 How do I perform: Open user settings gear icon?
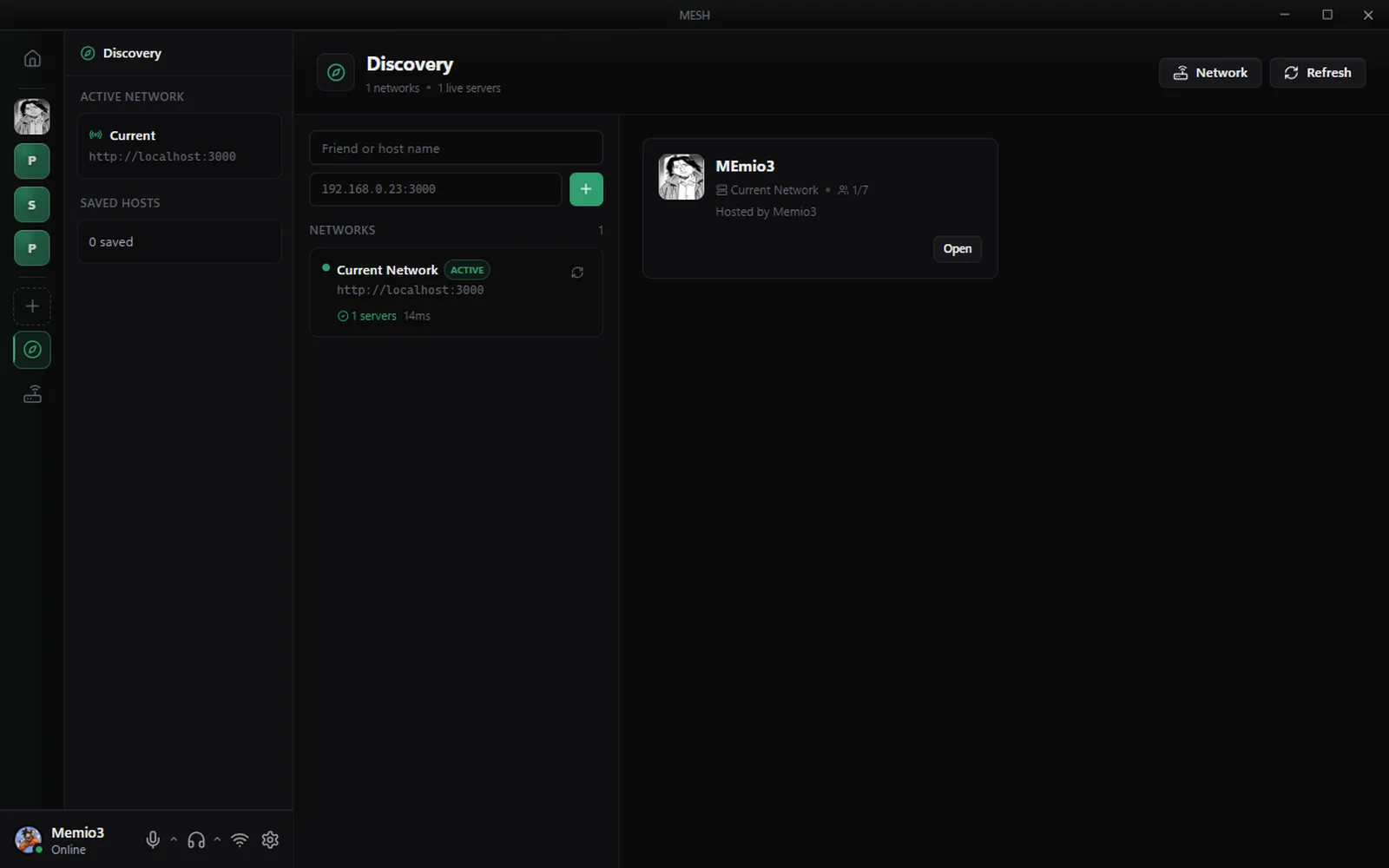click(270, 839)
